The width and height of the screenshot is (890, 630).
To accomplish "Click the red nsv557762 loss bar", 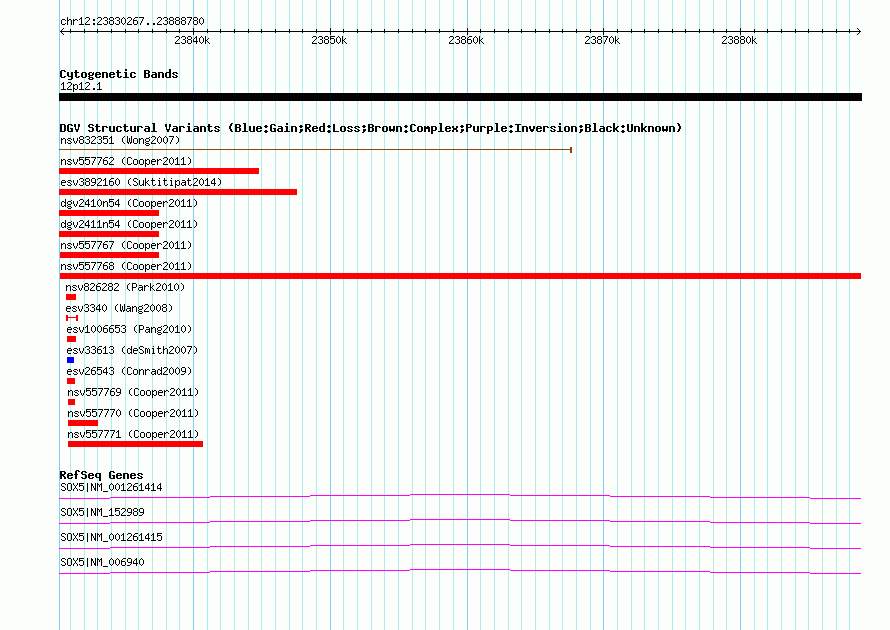I will click(159, 171).
